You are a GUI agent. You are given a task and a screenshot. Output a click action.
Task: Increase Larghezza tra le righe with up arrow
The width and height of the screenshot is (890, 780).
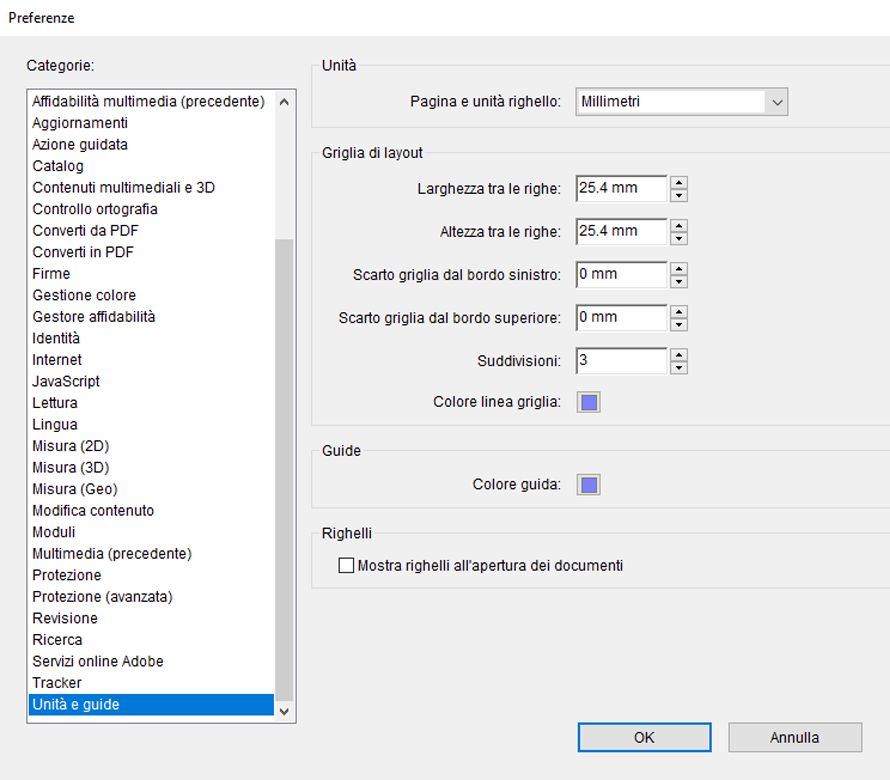(679, 182)
